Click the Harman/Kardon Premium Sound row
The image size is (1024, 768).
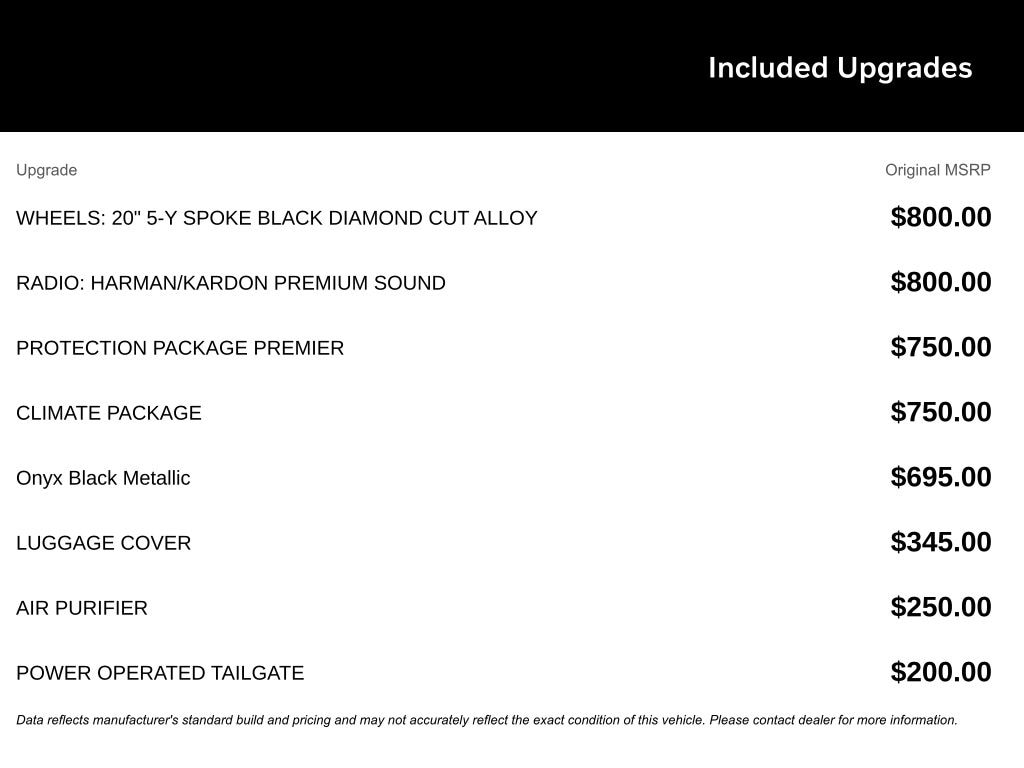click(231, 283)
